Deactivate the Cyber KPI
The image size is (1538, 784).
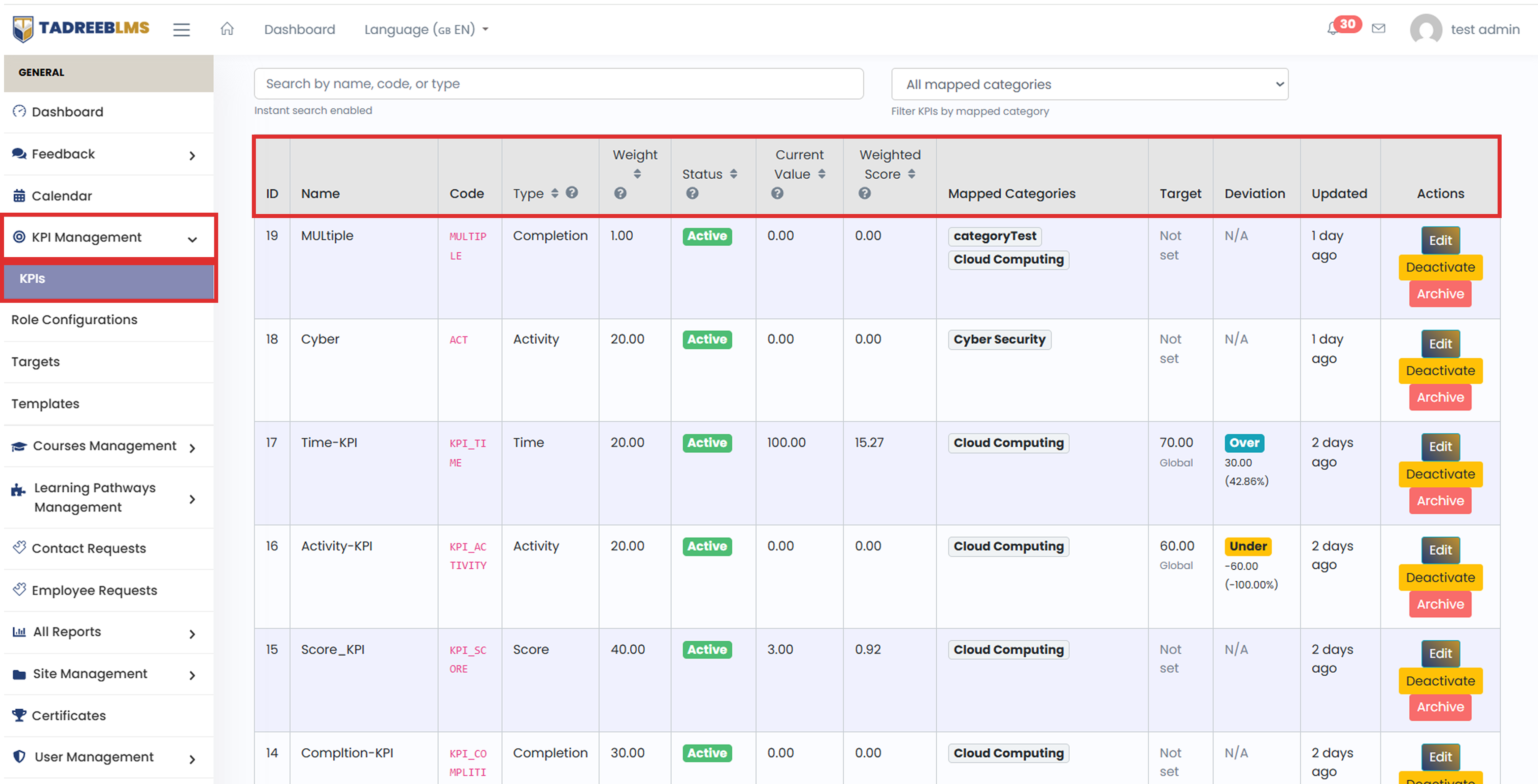[1440, 370]
